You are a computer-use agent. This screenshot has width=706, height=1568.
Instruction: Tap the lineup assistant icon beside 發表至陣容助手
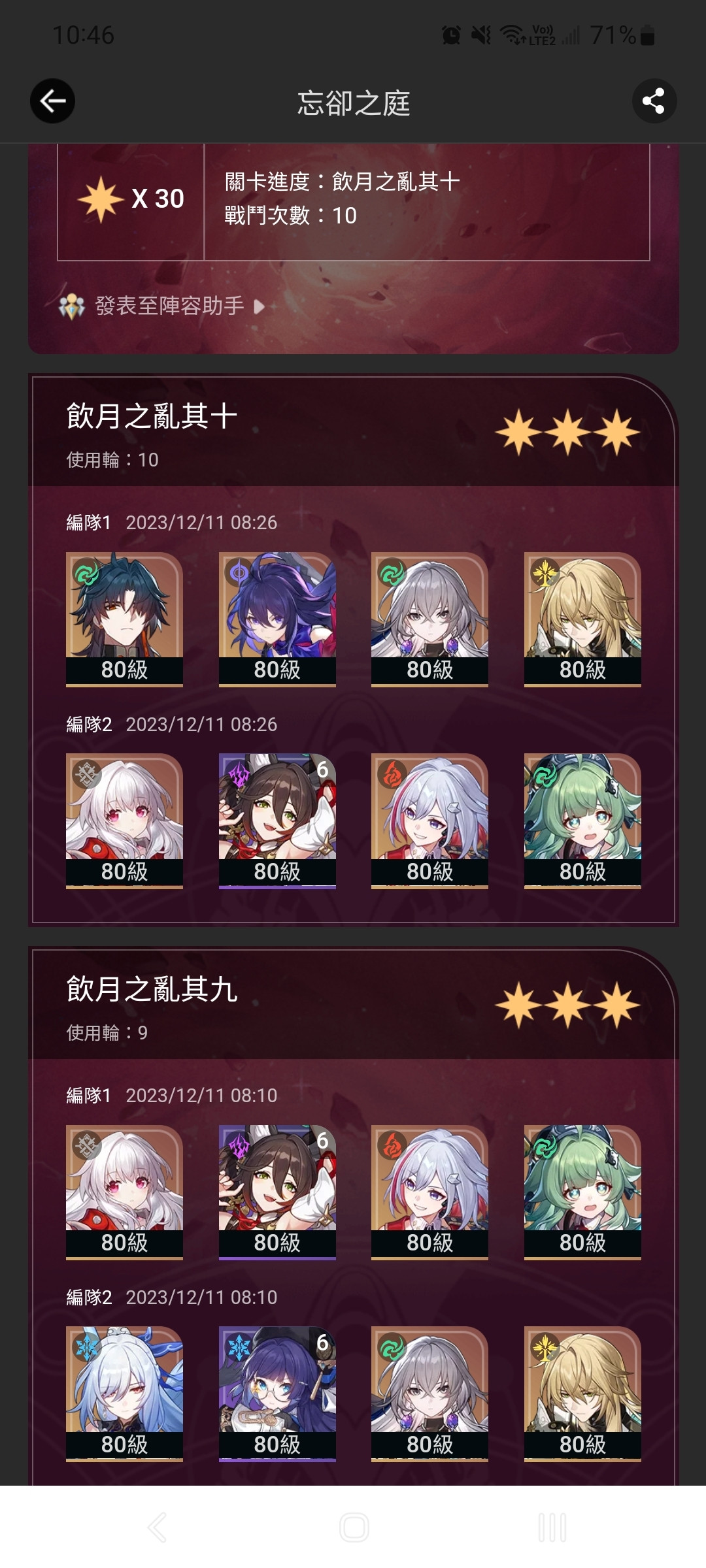pos(72,306)
